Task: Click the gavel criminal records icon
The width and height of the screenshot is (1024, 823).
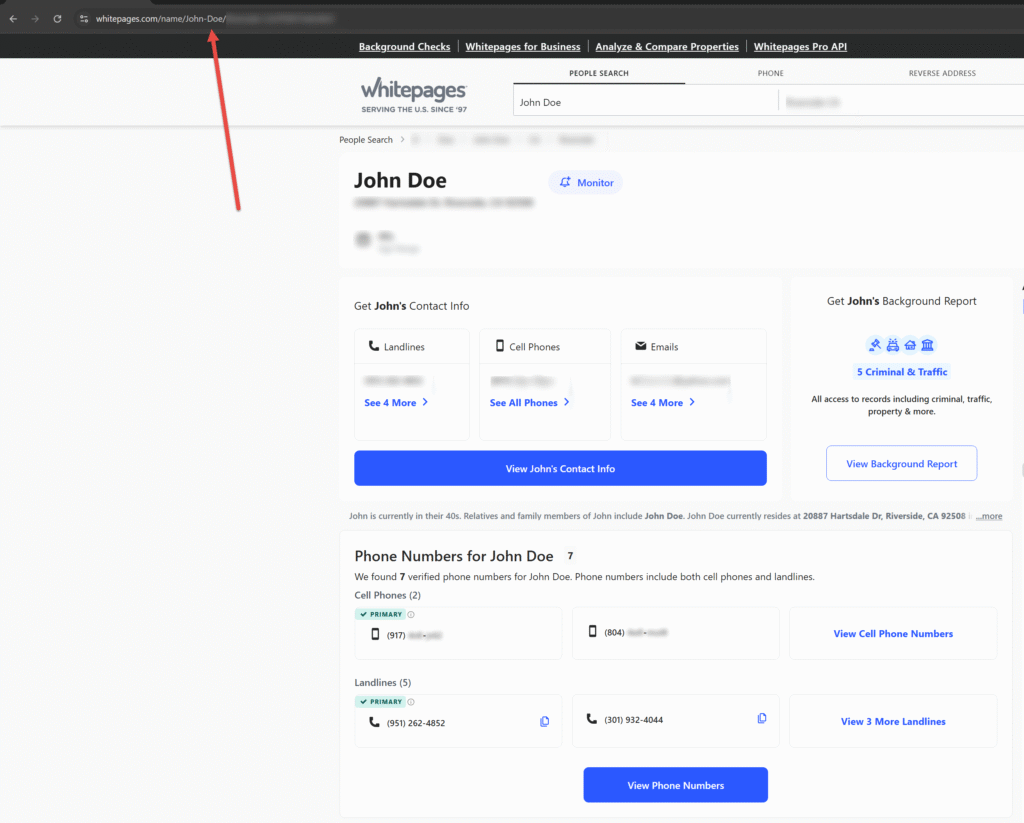Action: pos(874,345)
